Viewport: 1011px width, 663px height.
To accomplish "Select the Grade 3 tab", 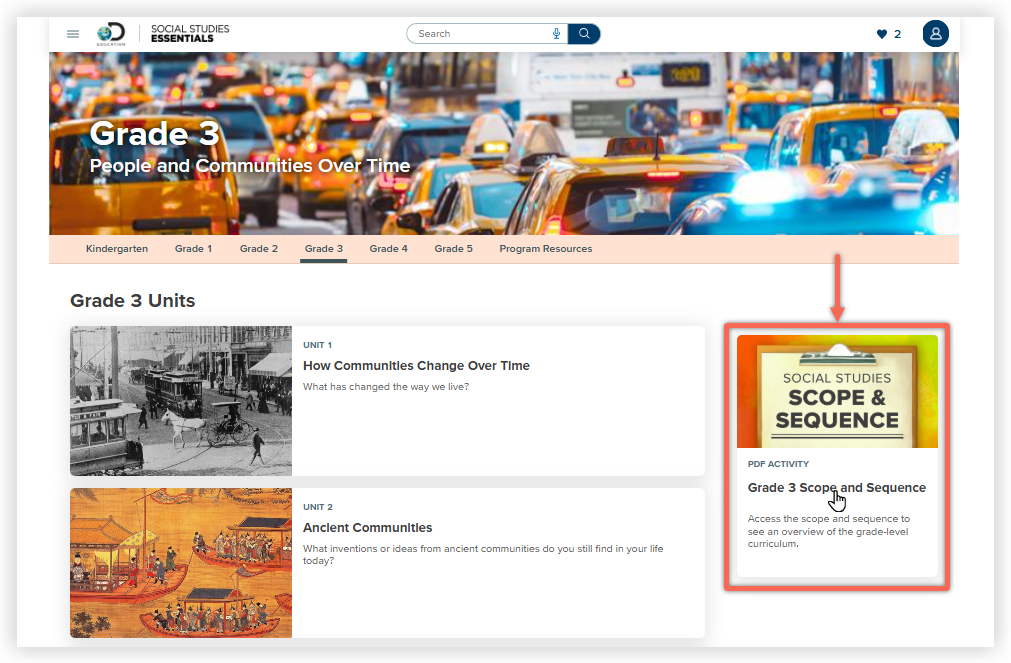I will tap(324, 248).
